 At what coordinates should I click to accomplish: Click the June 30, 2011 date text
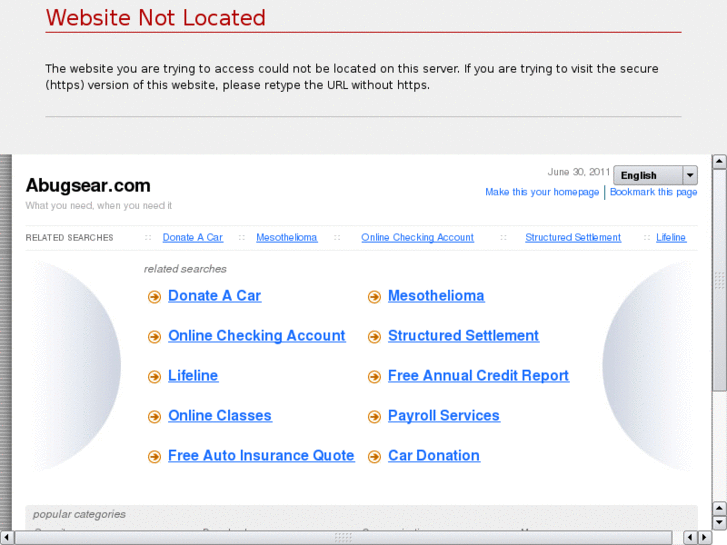point(578,172)
